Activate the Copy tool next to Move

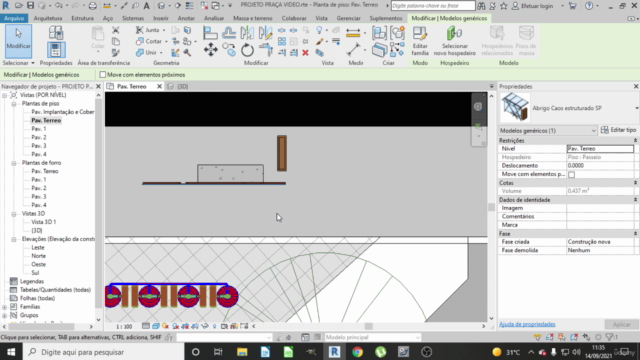click(x=229, y=50)
